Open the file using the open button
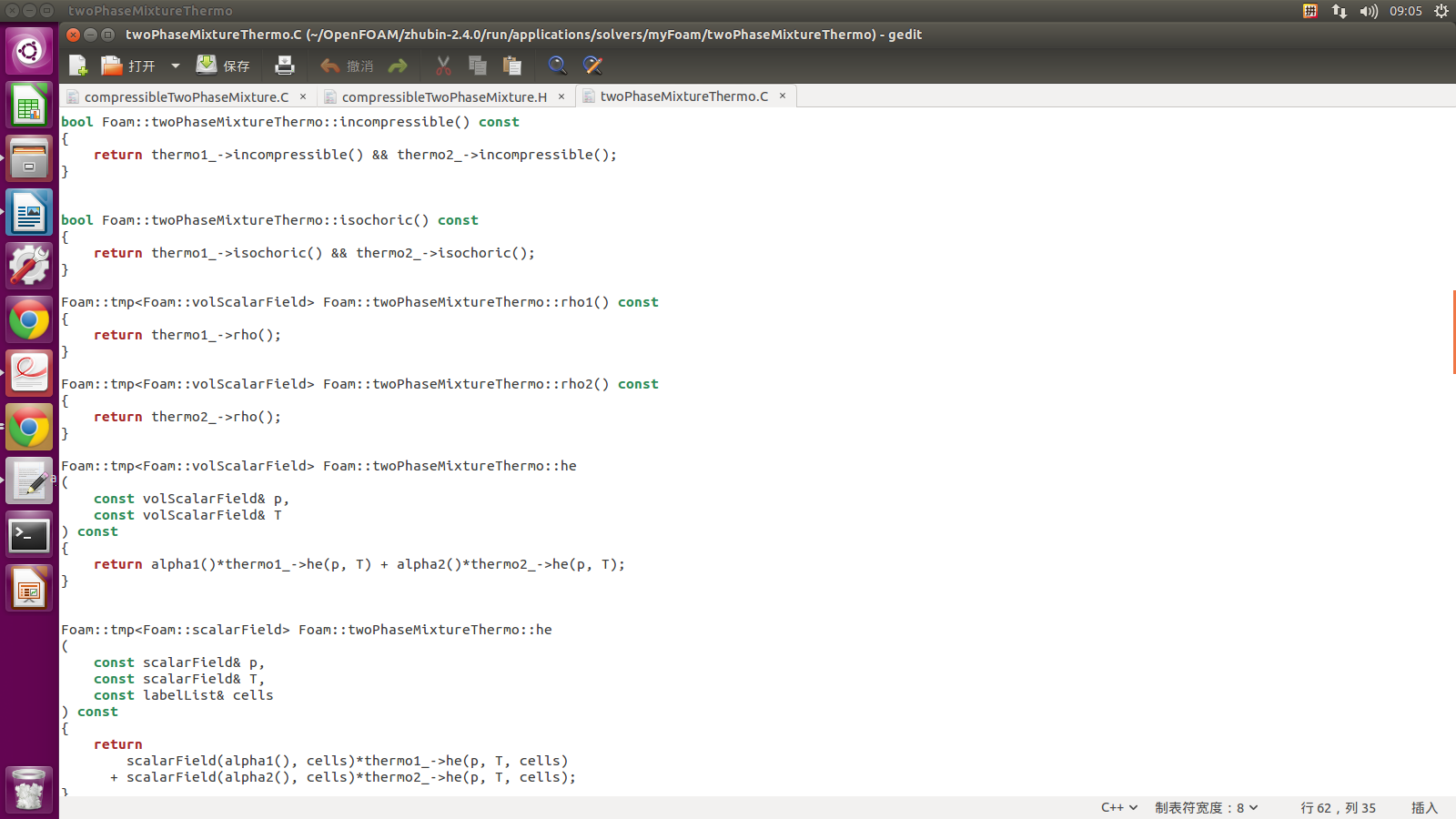The width and height of the screenshot is (1456, 819). (x=128, y=66)
